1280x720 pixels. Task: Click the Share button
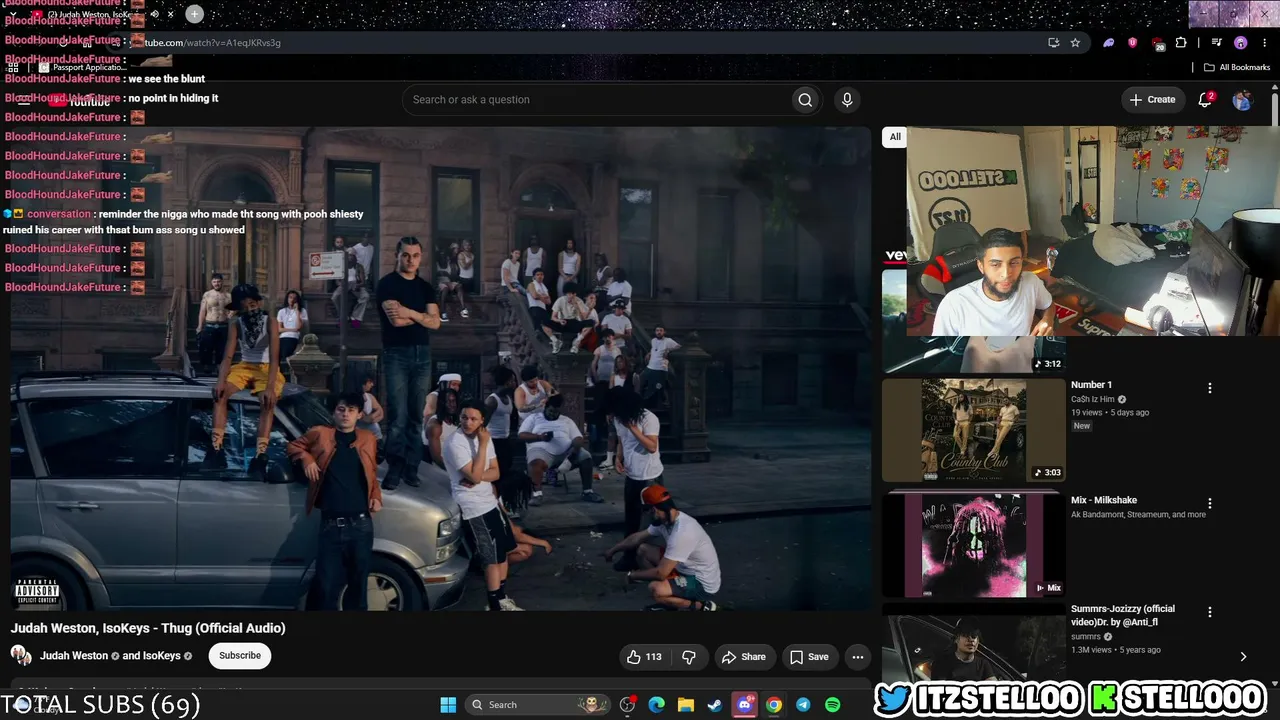click(744, 657)
